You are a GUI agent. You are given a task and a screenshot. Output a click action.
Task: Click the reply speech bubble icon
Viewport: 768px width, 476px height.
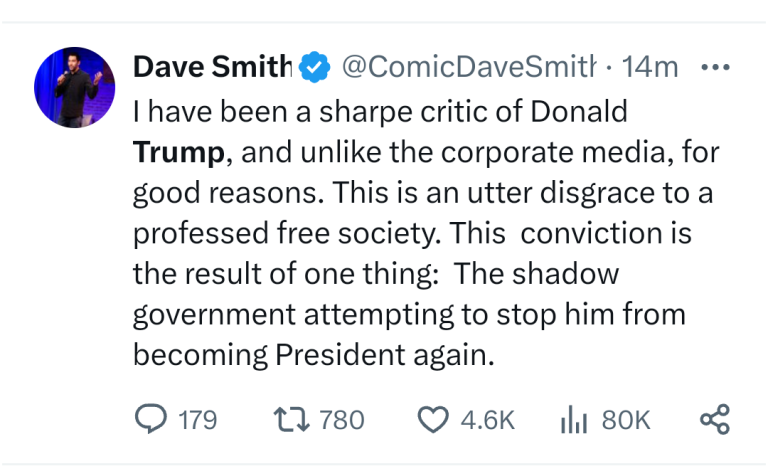tap(150, 419)
